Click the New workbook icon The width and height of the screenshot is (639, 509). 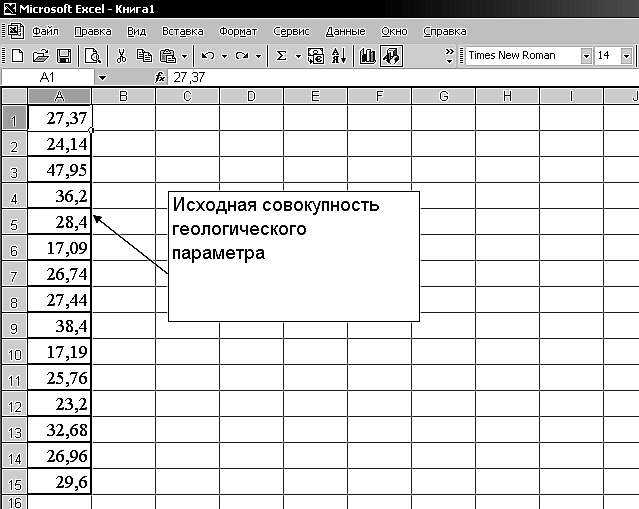17,55
